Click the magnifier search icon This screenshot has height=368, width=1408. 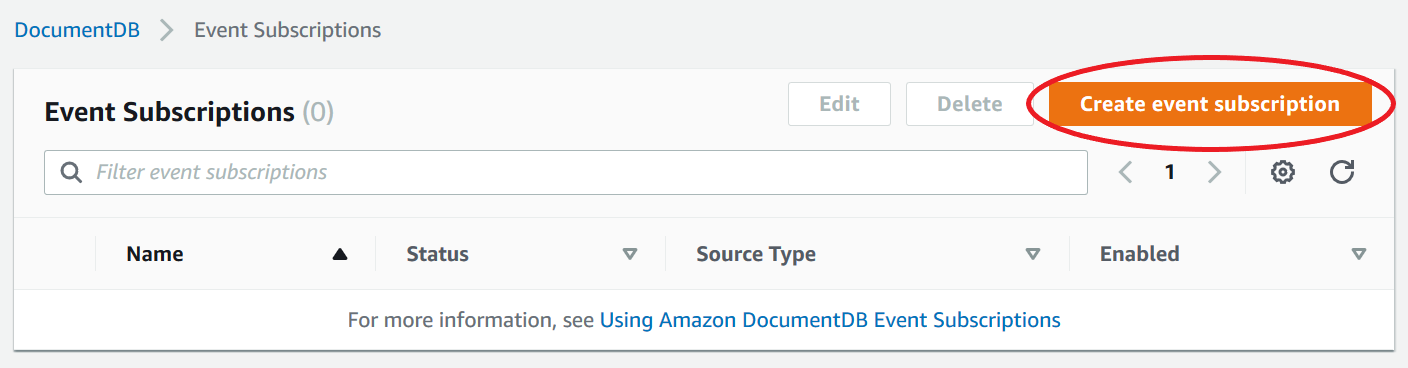coord(71,173)
